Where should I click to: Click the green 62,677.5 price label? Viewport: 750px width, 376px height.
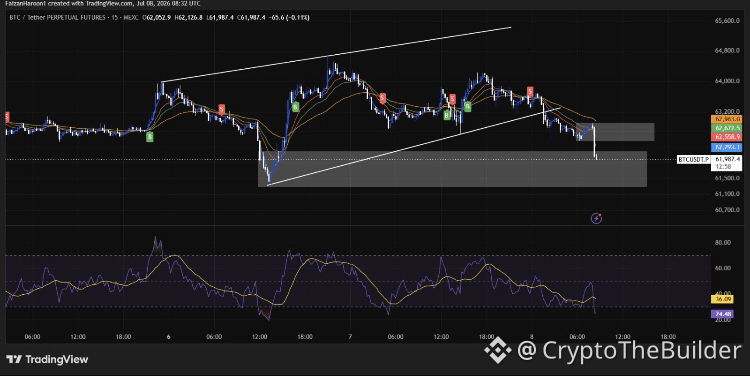coord(726,128)
